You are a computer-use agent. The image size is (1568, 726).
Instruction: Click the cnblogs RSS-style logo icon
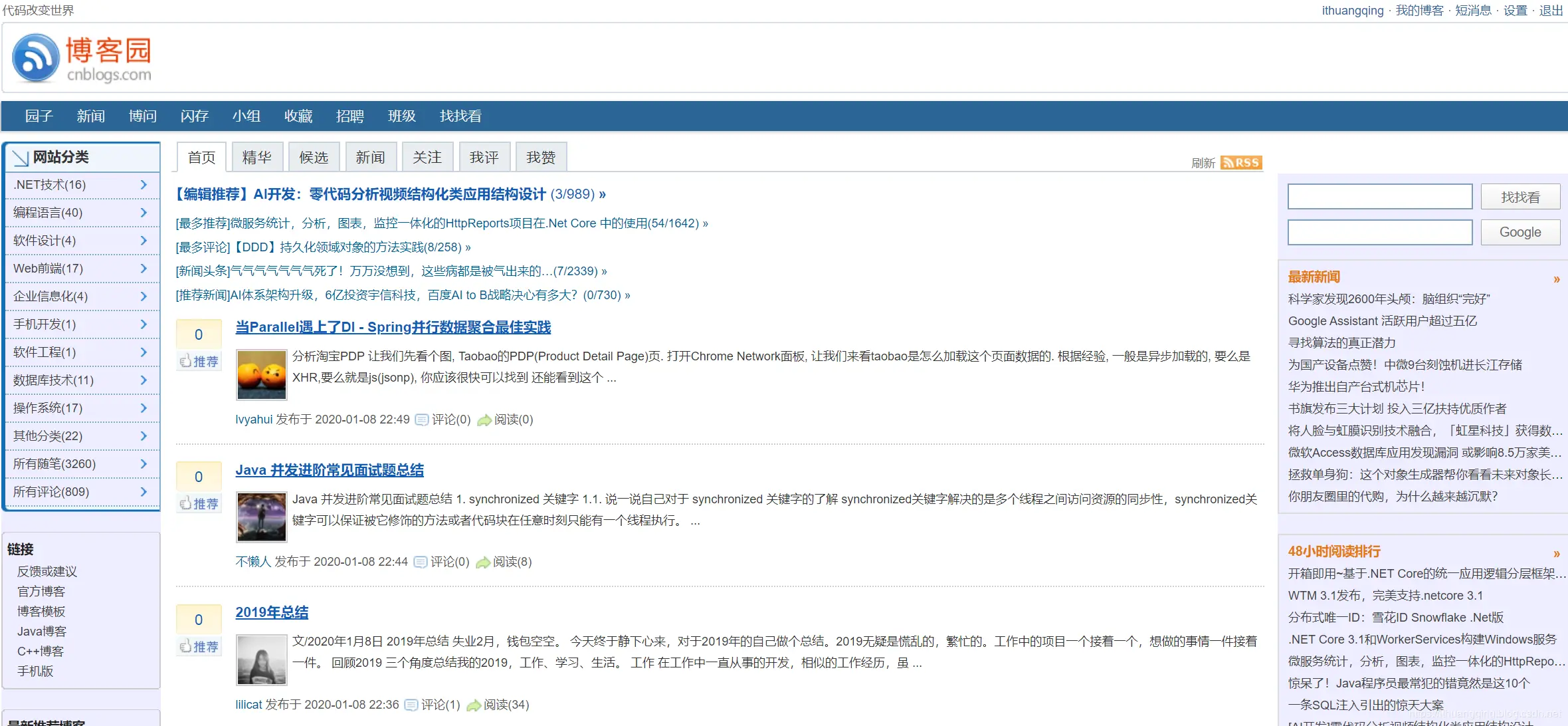(36, 59)
